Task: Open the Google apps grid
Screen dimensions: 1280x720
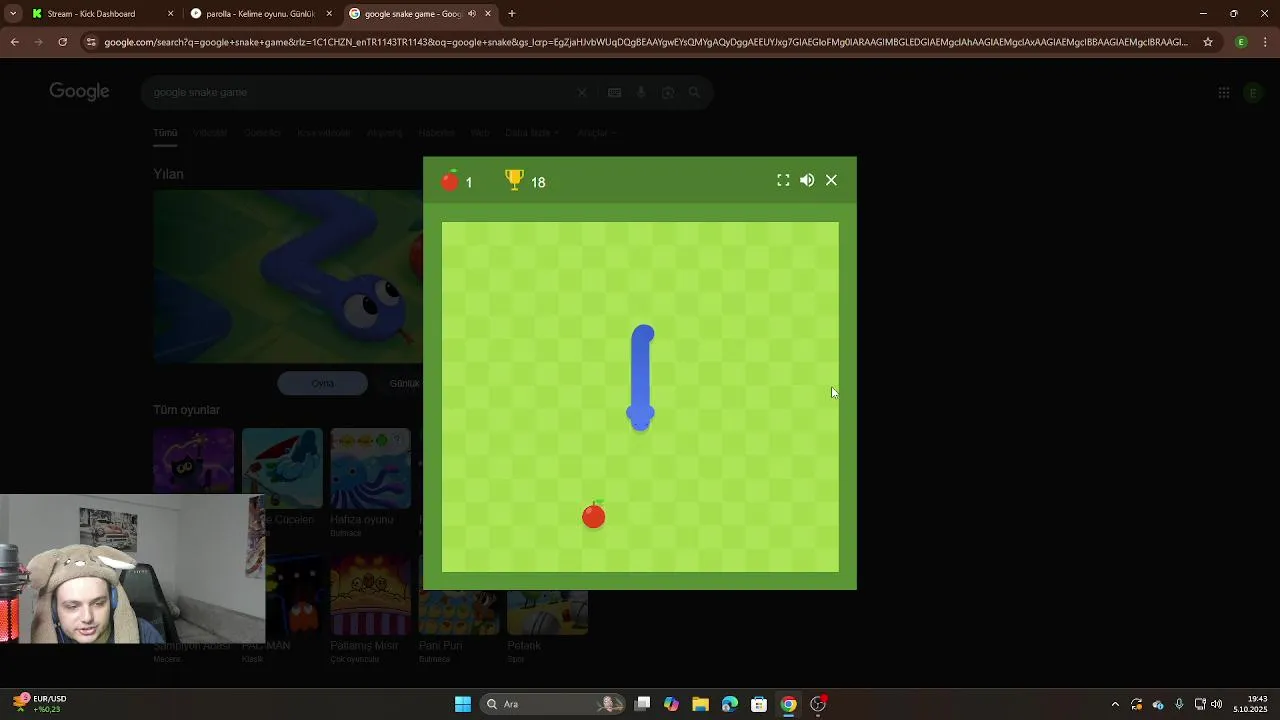Action: 1224,93
